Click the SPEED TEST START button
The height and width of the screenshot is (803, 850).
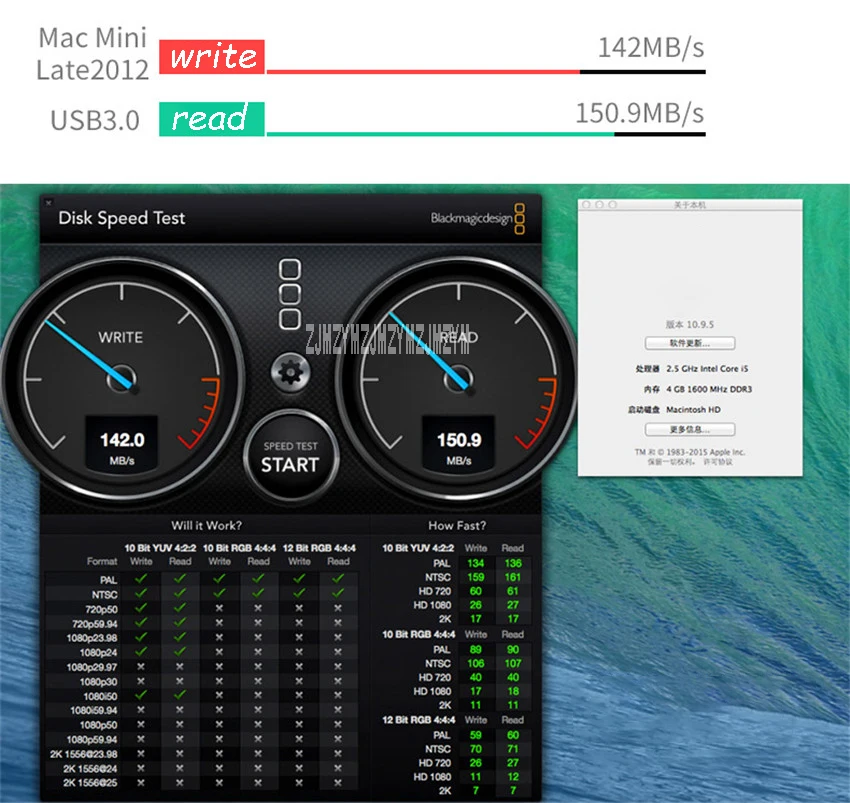pos(291,456)
